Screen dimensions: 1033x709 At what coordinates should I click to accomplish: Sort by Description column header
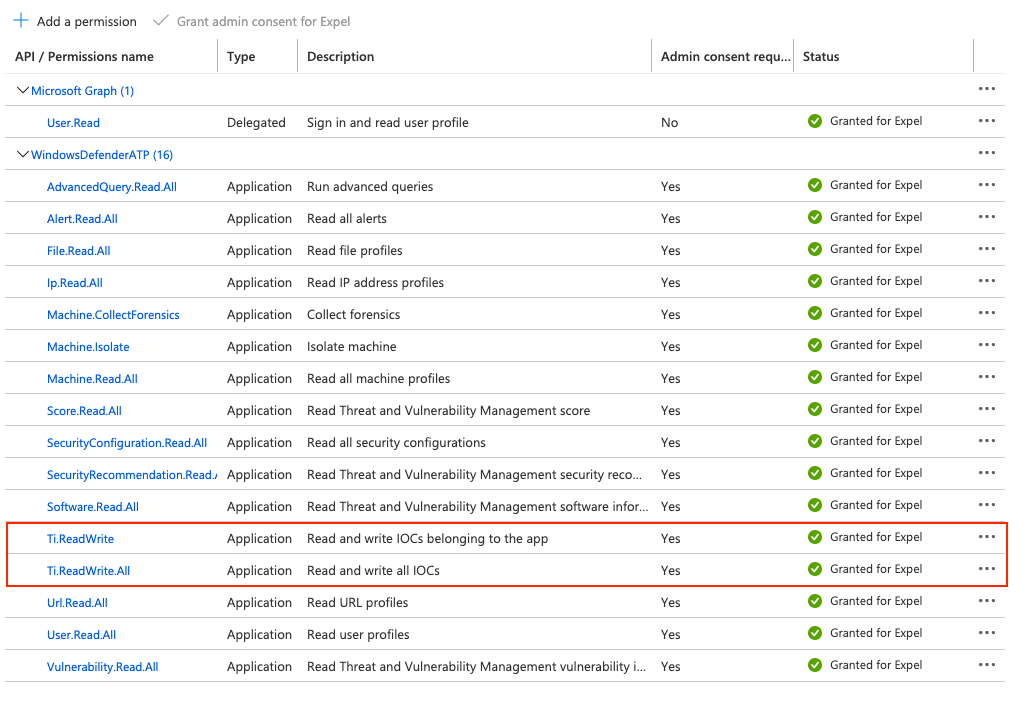coord(341,57)
